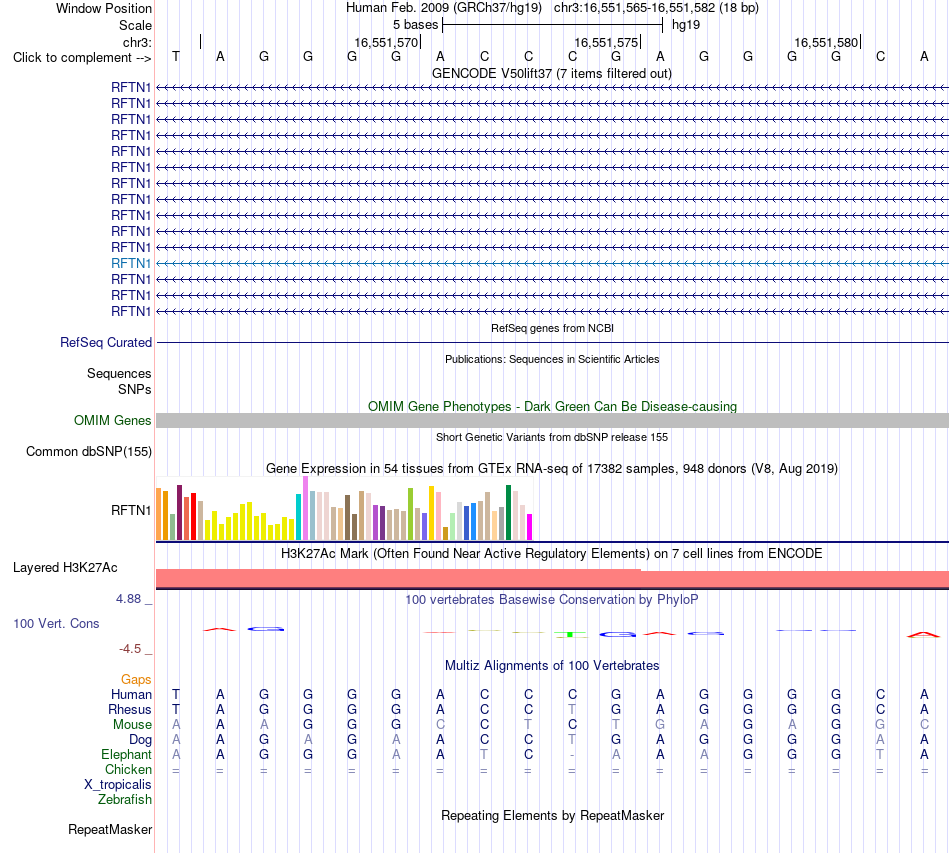Viewport: 950px width, 853px height.
Task: Select the highlighted light-blue RFTN1 transcript label
Action: tap(131, 263)
